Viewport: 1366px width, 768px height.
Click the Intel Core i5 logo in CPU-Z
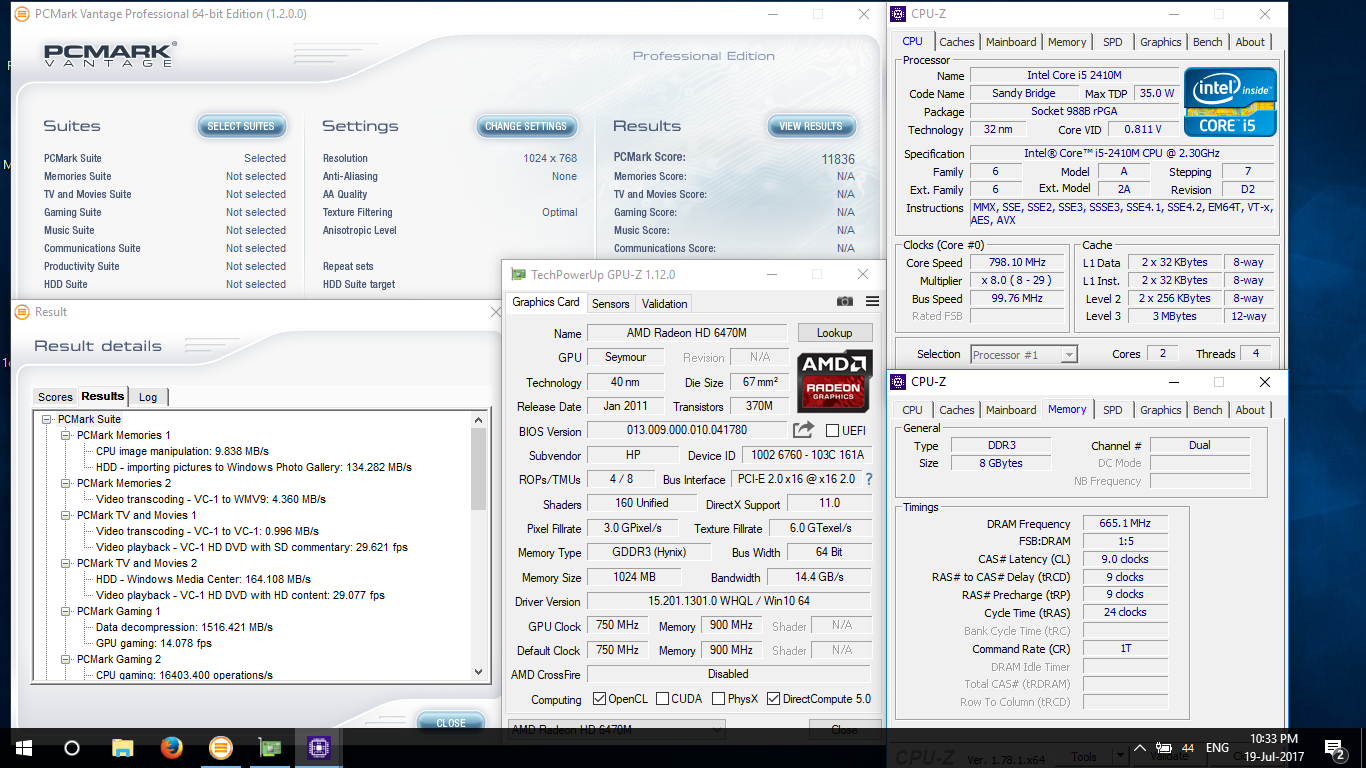(1230, 102)
